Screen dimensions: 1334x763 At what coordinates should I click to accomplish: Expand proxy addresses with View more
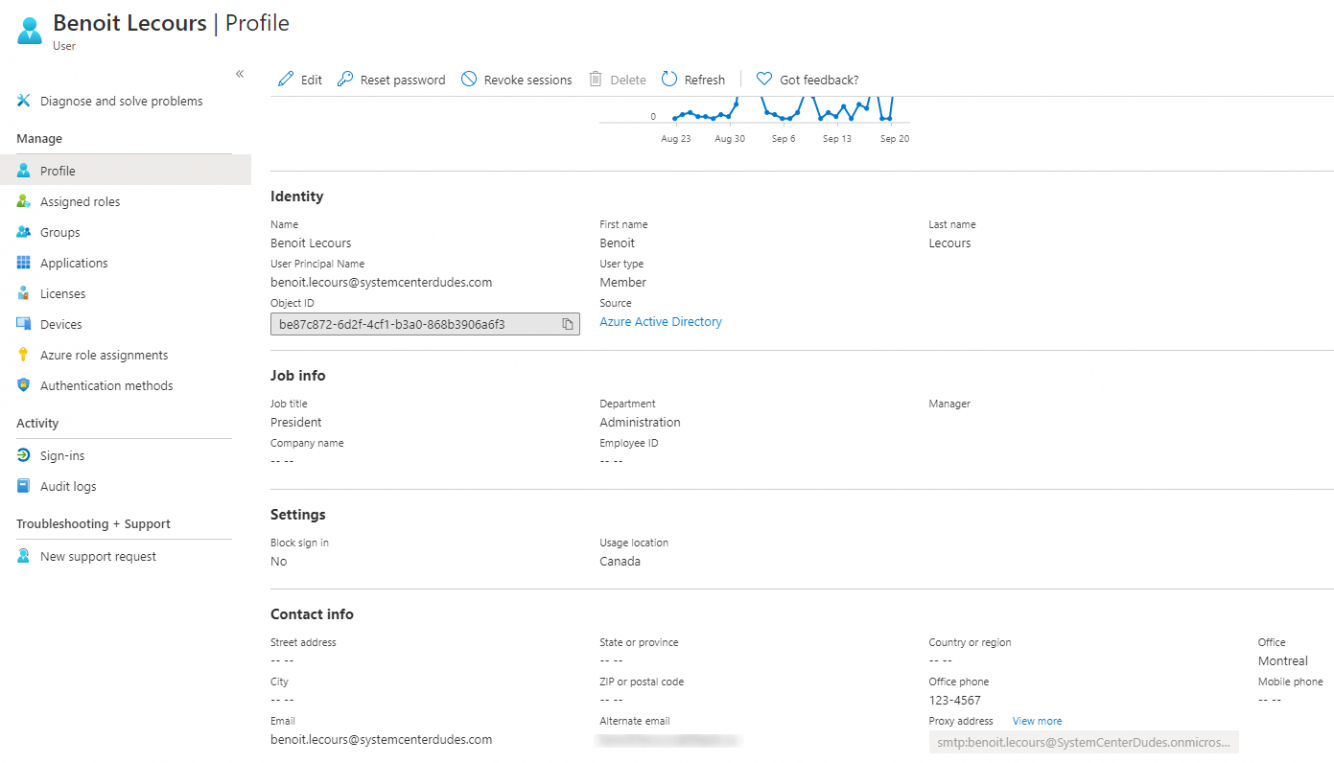point(1037,720)
